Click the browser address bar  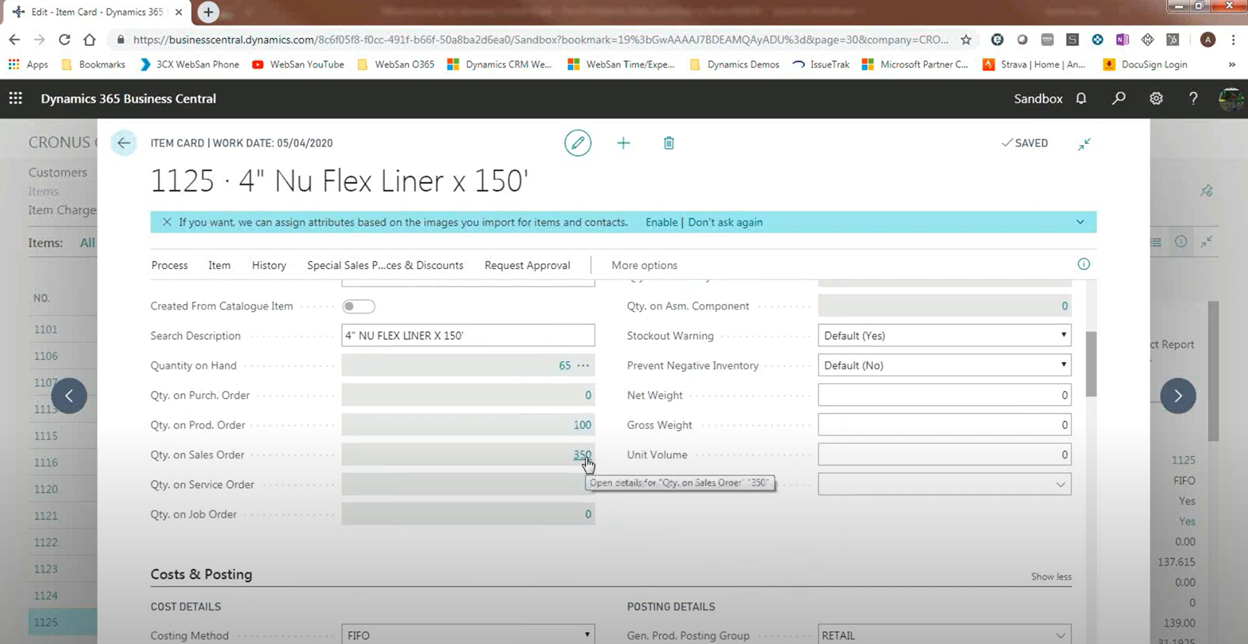(x=540, y=40)
